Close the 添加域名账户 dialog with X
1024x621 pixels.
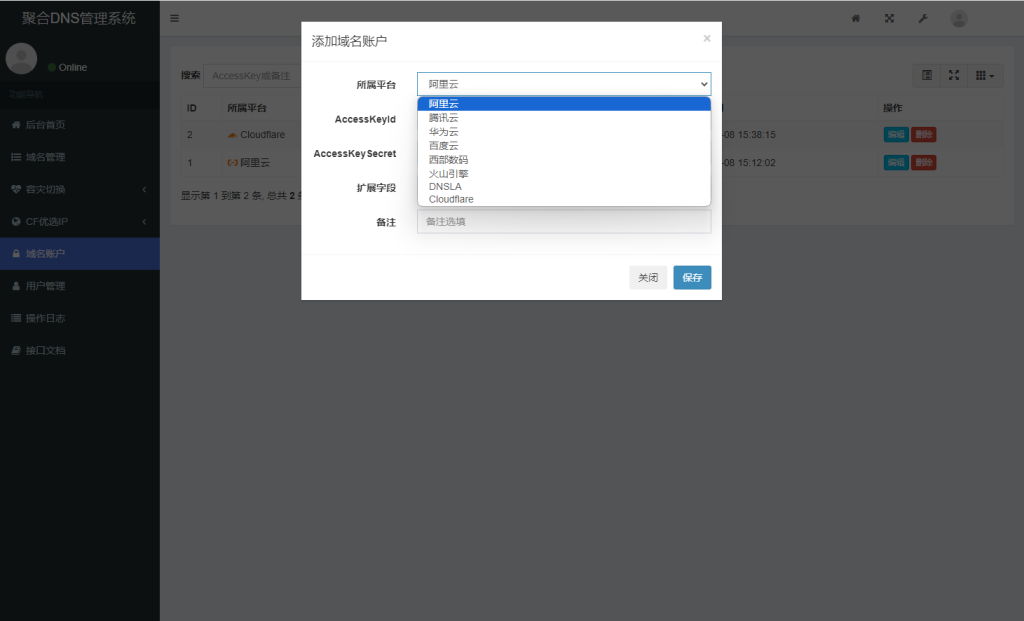[707, 39]
